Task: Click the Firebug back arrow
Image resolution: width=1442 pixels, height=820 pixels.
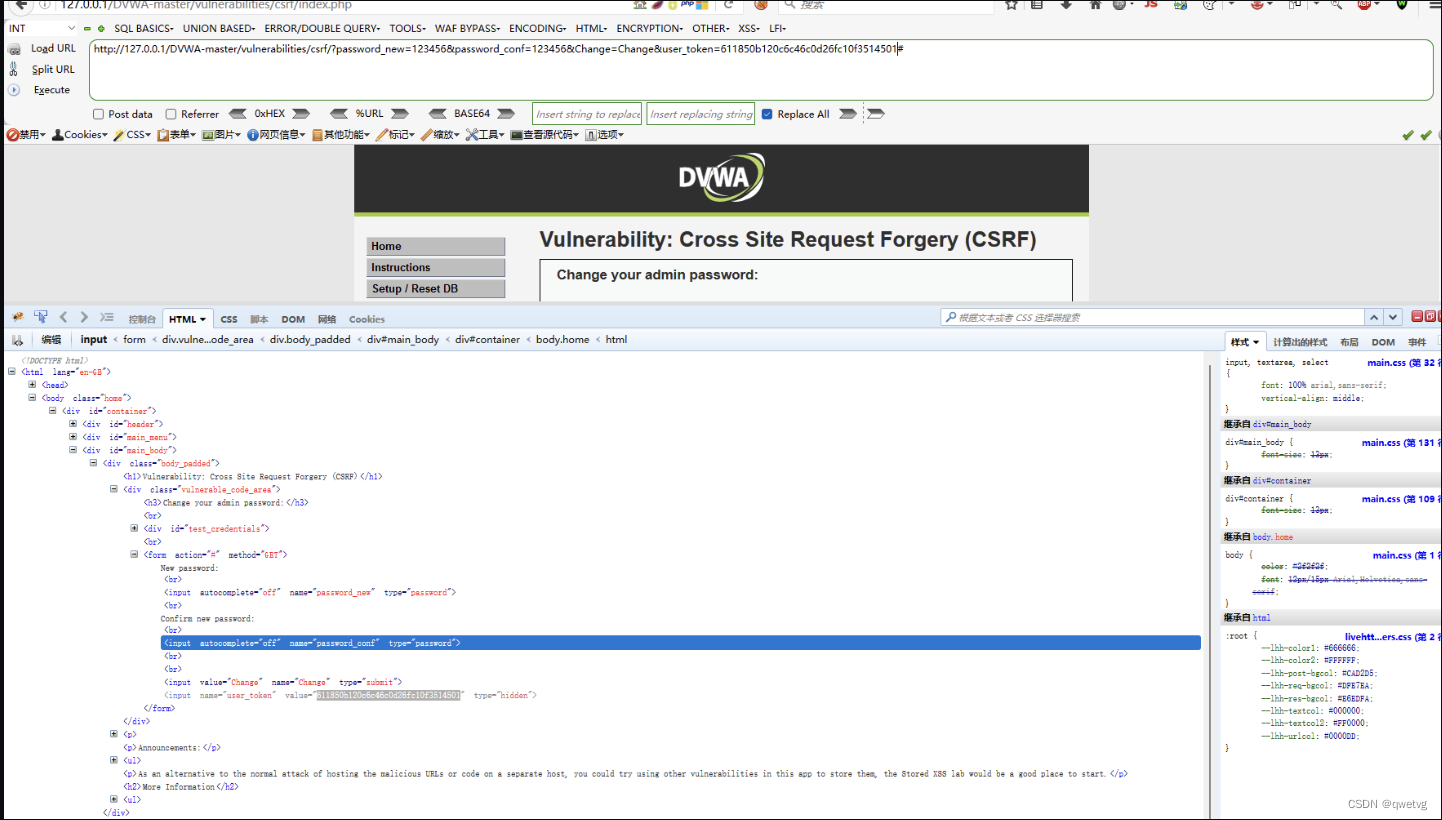Action: (x=64, y=317)
